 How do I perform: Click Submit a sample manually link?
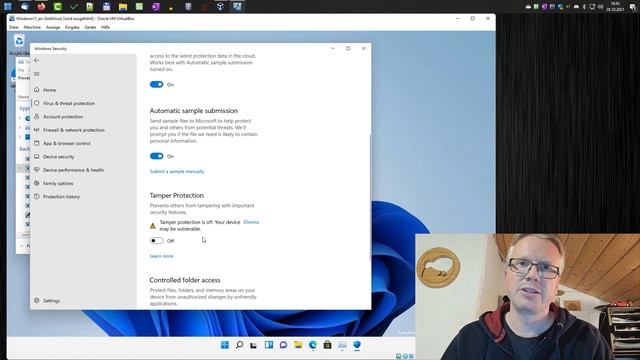coord(177,171)
